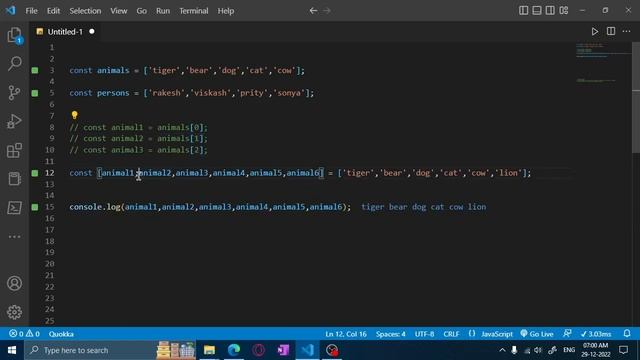The height and width of the screenshot is (360, 640).
Task: Toggle secondary side bar layout button
Action: (x=550, y=11)
